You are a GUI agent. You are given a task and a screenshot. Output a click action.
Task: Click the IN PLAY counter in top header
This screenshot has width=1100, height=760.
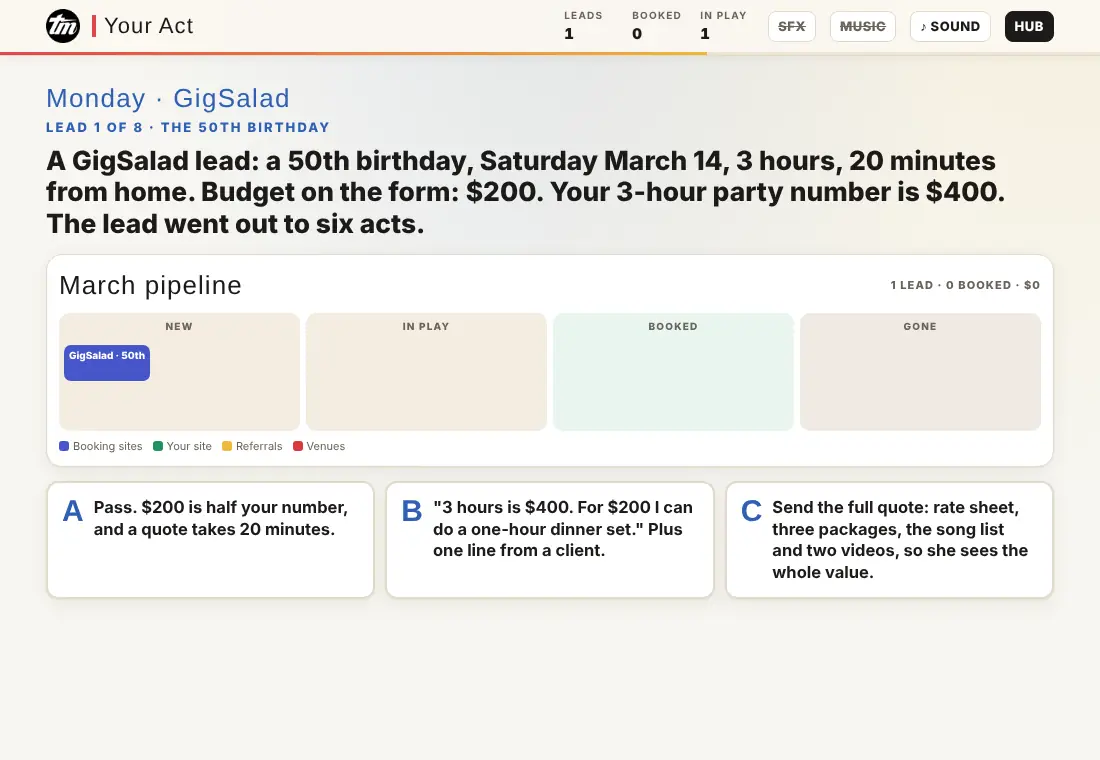click(723, 25)
